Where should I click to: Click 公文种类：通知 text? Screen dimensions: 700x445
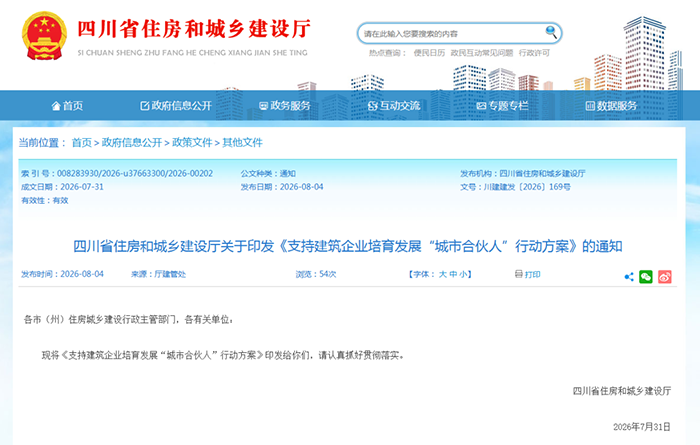click(x=268, y=173)
